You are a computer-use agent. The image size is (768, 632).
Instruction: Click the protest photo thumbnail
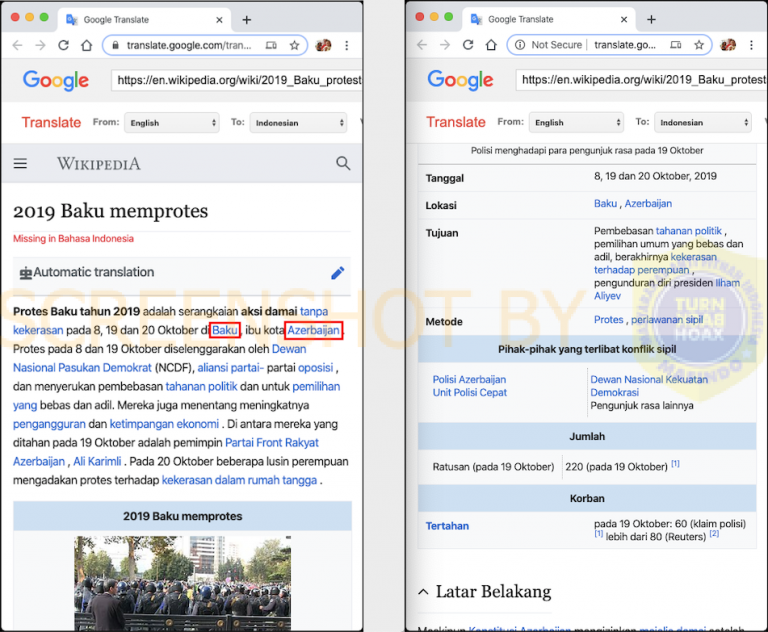tap(182, 583)
